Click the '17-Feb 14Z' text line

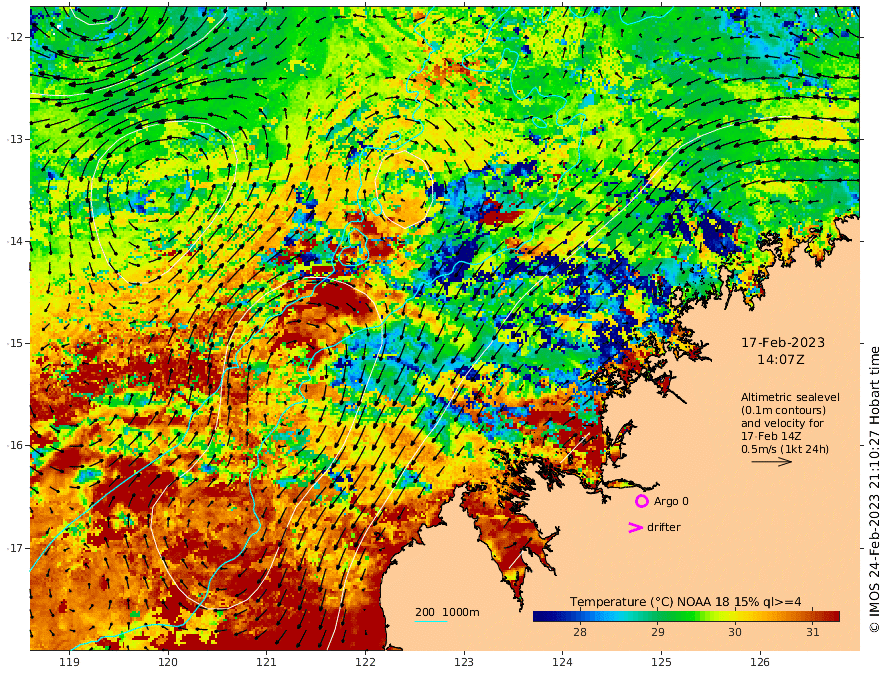[x=771, y=436]
